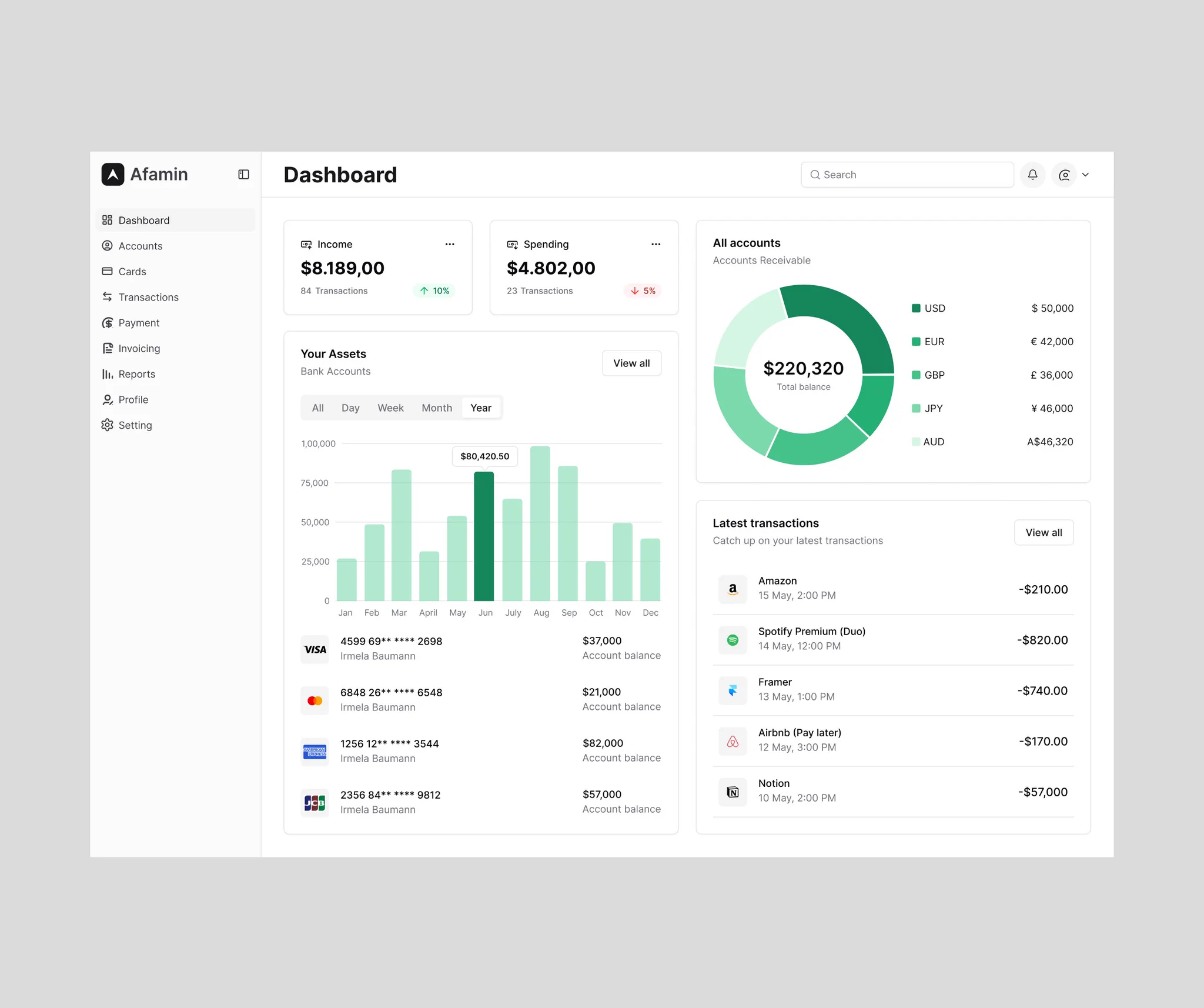Click the 10% income growth badge
The height and width of the screenshot is (1008, 1204).
coord(434,291)
